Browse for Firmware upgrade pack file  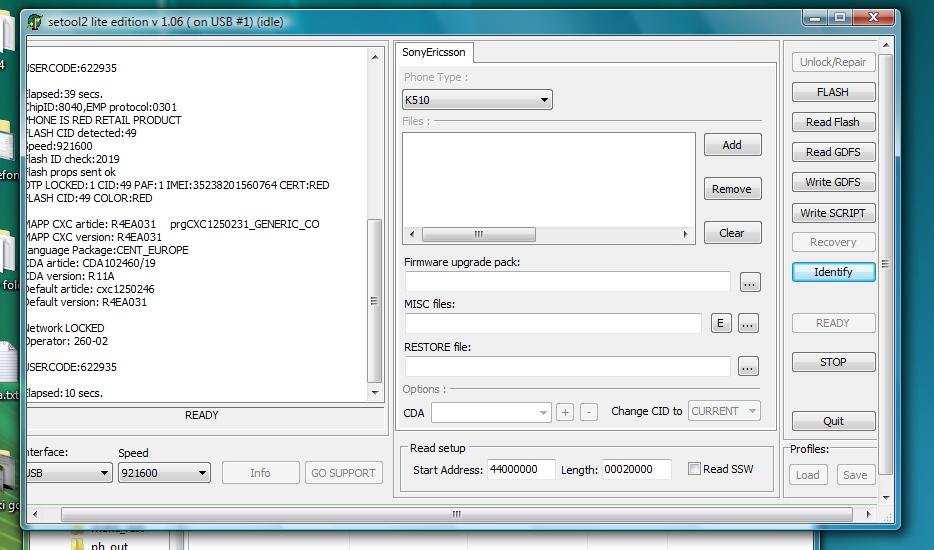pyautogui.click(x=750, y=282)
